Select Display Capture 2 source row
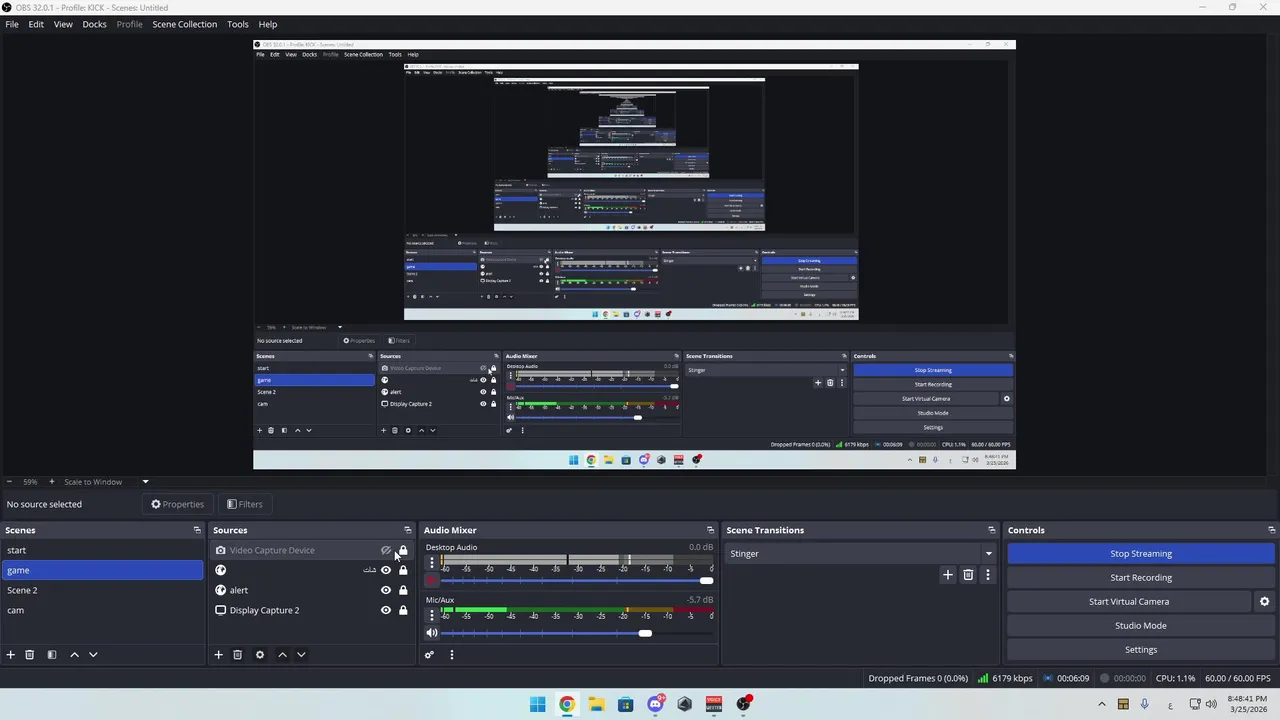 click(312, 610)
